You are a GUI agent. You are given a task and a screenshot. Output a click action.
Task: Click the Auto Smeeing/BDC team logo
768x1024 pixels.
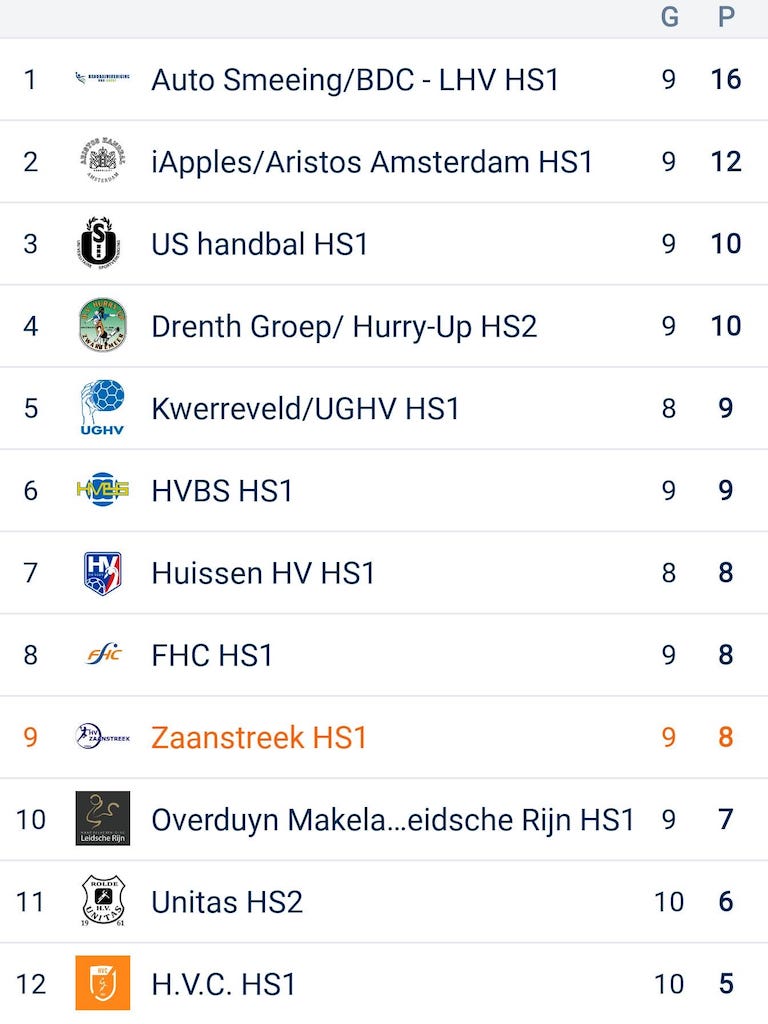[x=102, y=79]
